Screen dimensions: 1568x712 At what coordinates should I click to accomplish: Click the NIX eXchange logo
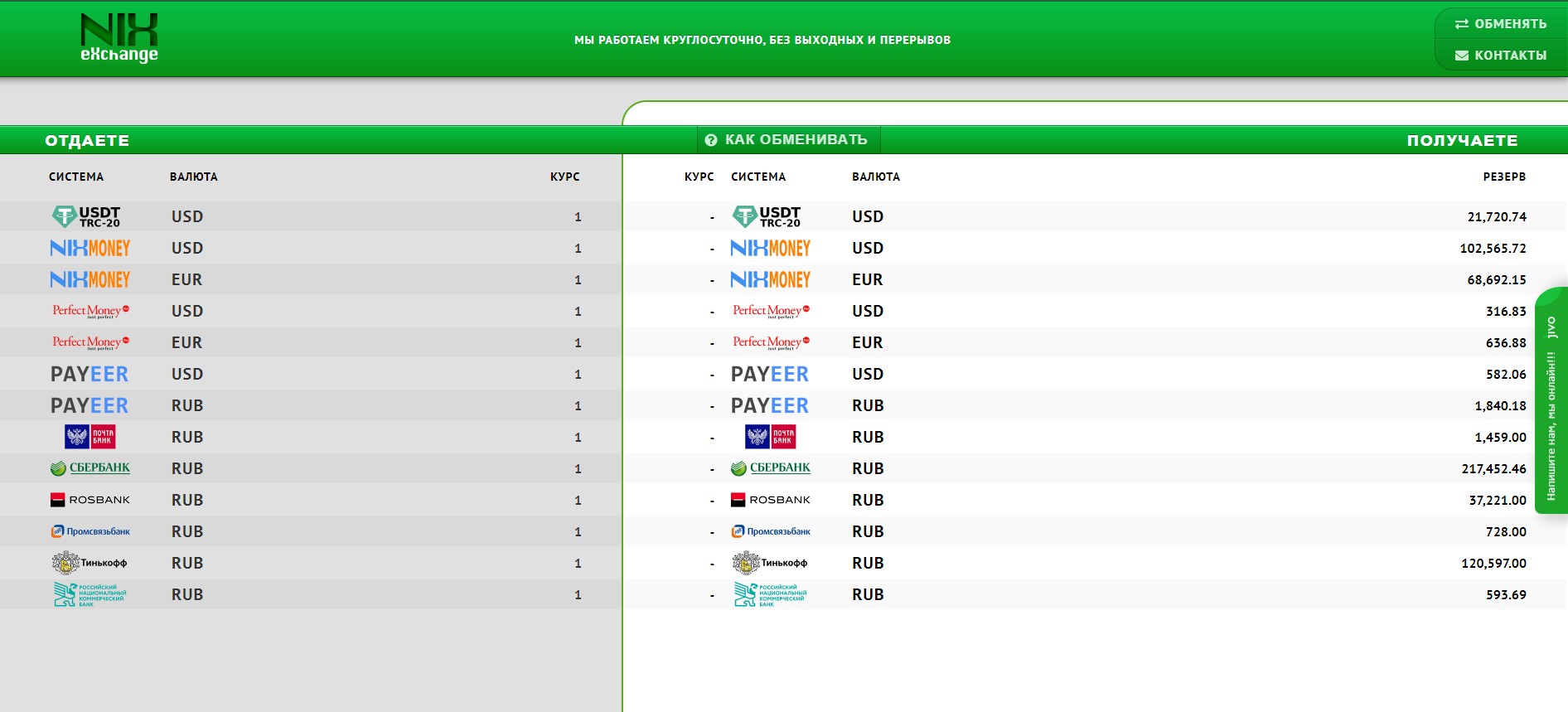119,38
